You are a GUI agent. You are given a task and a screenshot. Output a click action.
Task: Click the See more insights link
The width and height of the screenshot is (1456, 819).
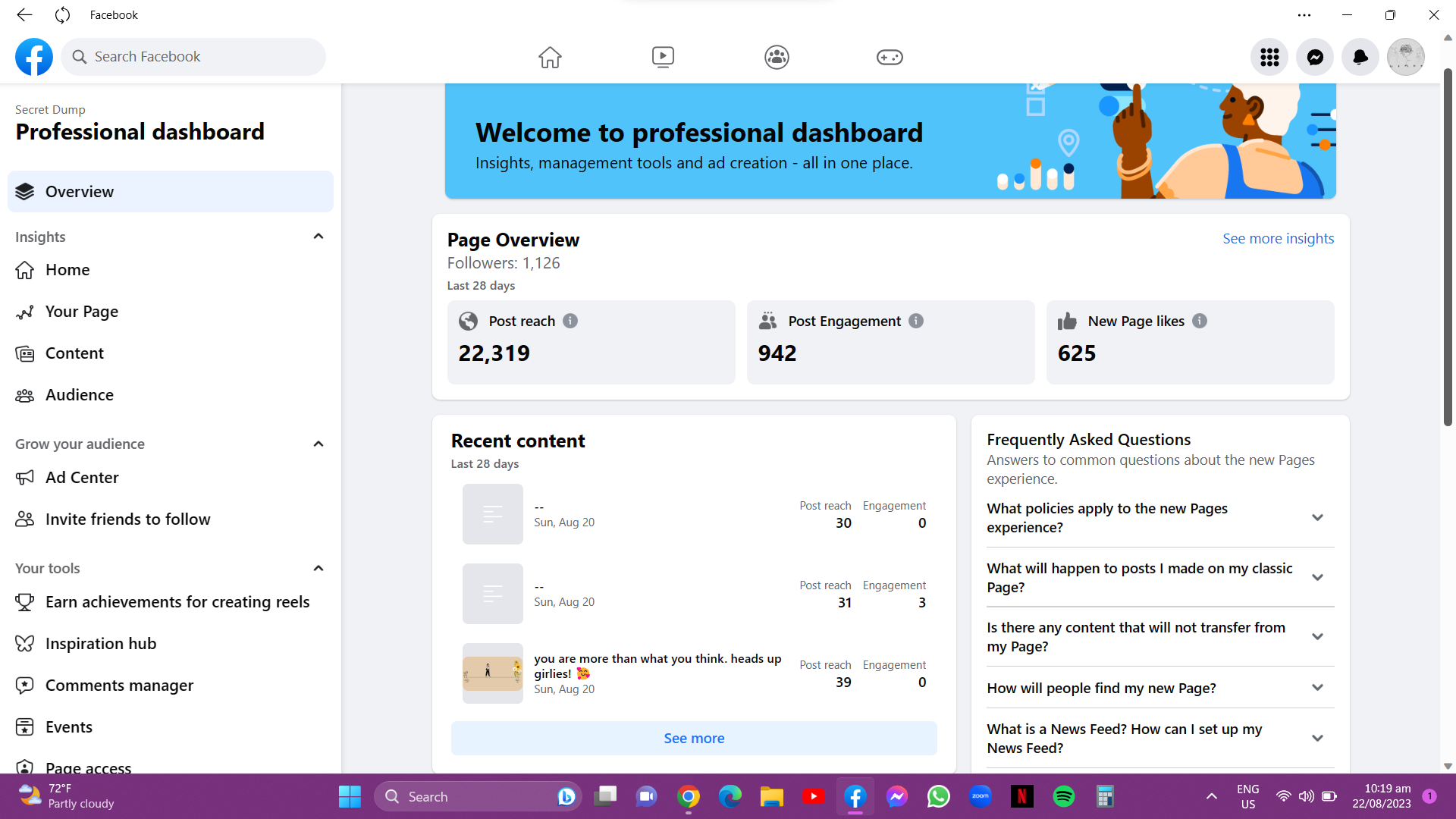pos(1278,238)
